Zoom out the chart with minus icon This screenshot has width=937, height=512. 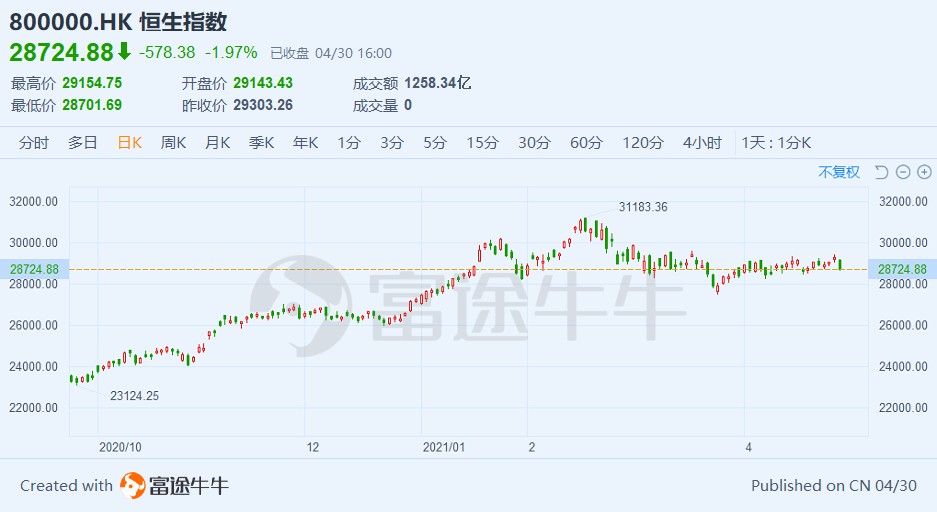[x=903, y=172]
